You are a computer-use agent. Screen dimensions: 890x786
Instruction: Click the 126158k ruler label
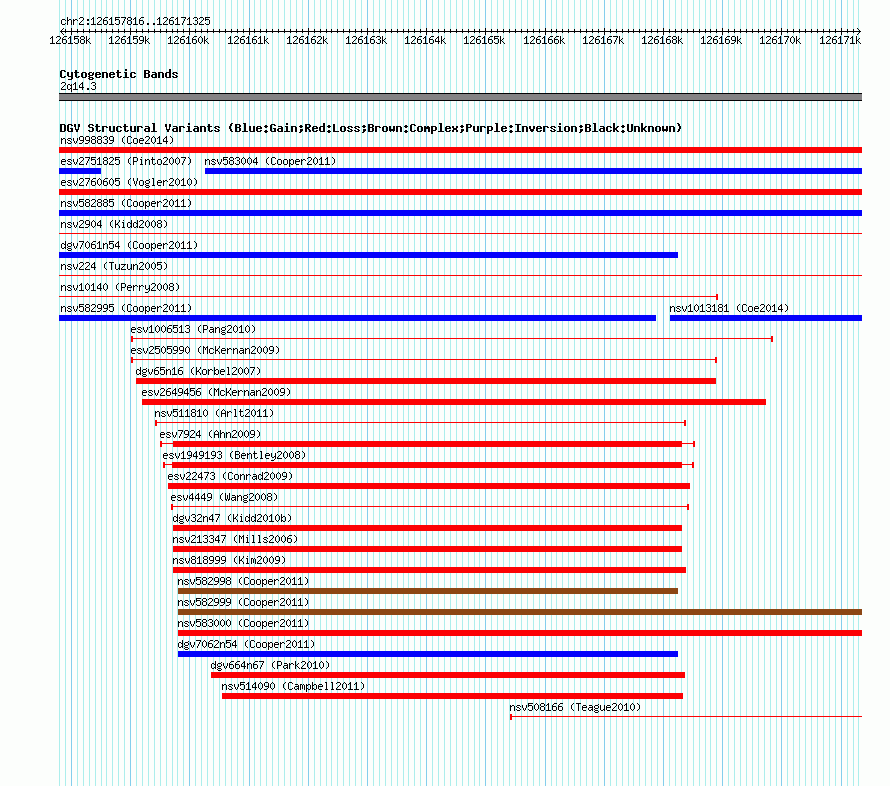(x=70, y=40)
